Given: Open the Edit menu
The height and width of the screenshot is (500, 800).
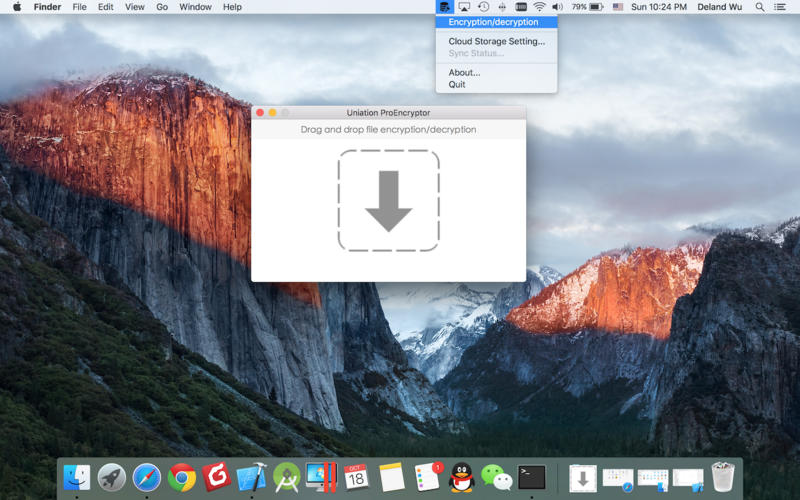Looking at the screenshot, I should [x=106, y=7].
